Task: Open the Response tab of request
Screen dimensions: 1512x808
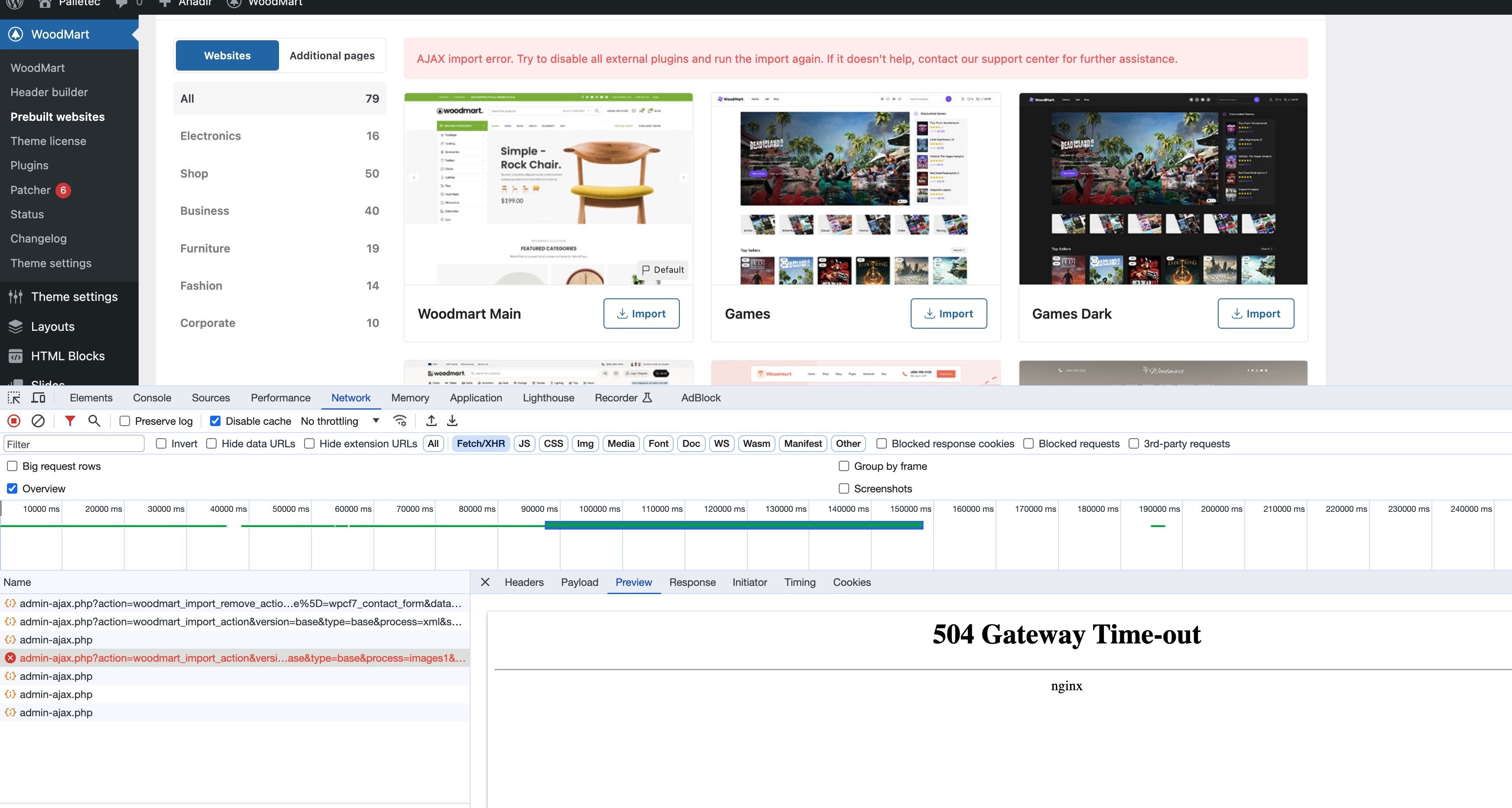Action: [x=692, y=582]
